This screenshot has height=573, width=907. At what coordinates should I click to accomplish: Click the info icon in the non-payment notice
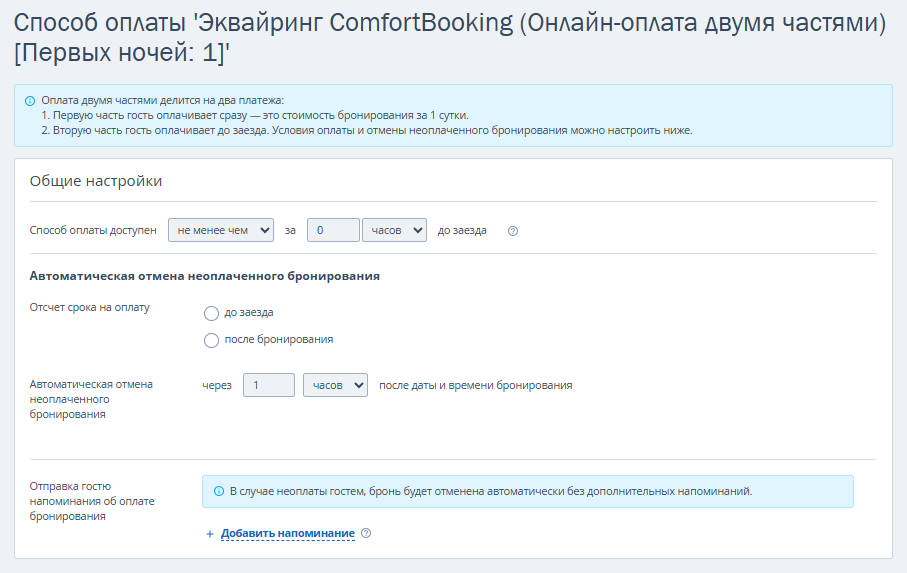(x=219, y=491)
